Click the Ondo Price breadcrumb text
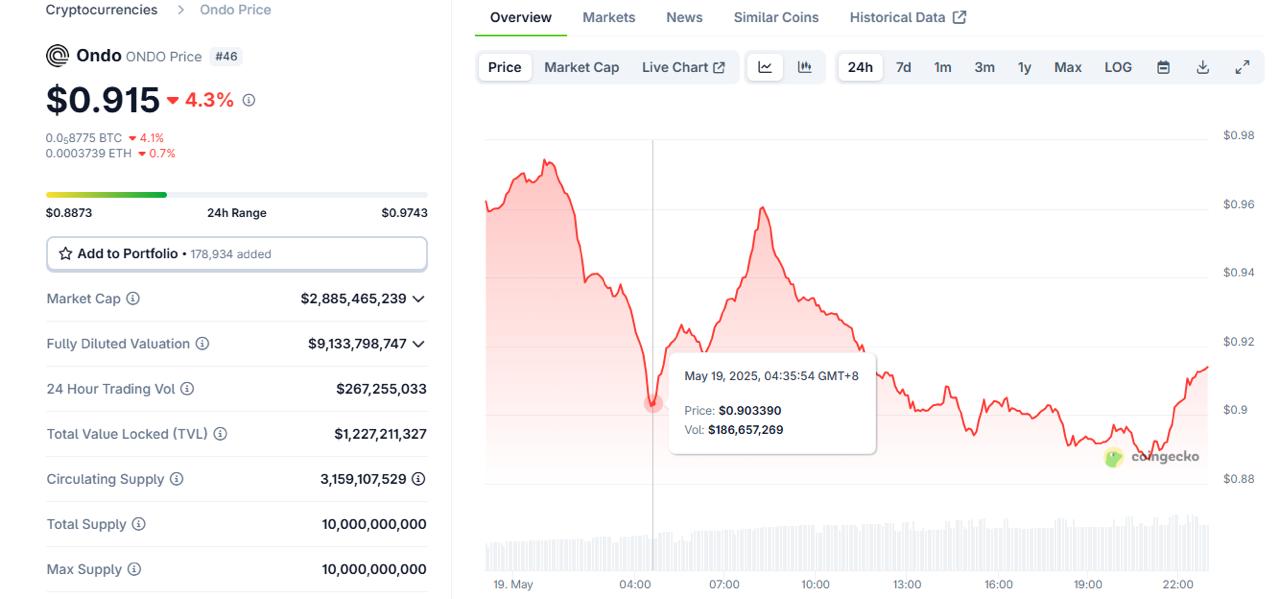Image resolution: width=1280 pixels, height=599 pixels. click(x=235, y=9)
